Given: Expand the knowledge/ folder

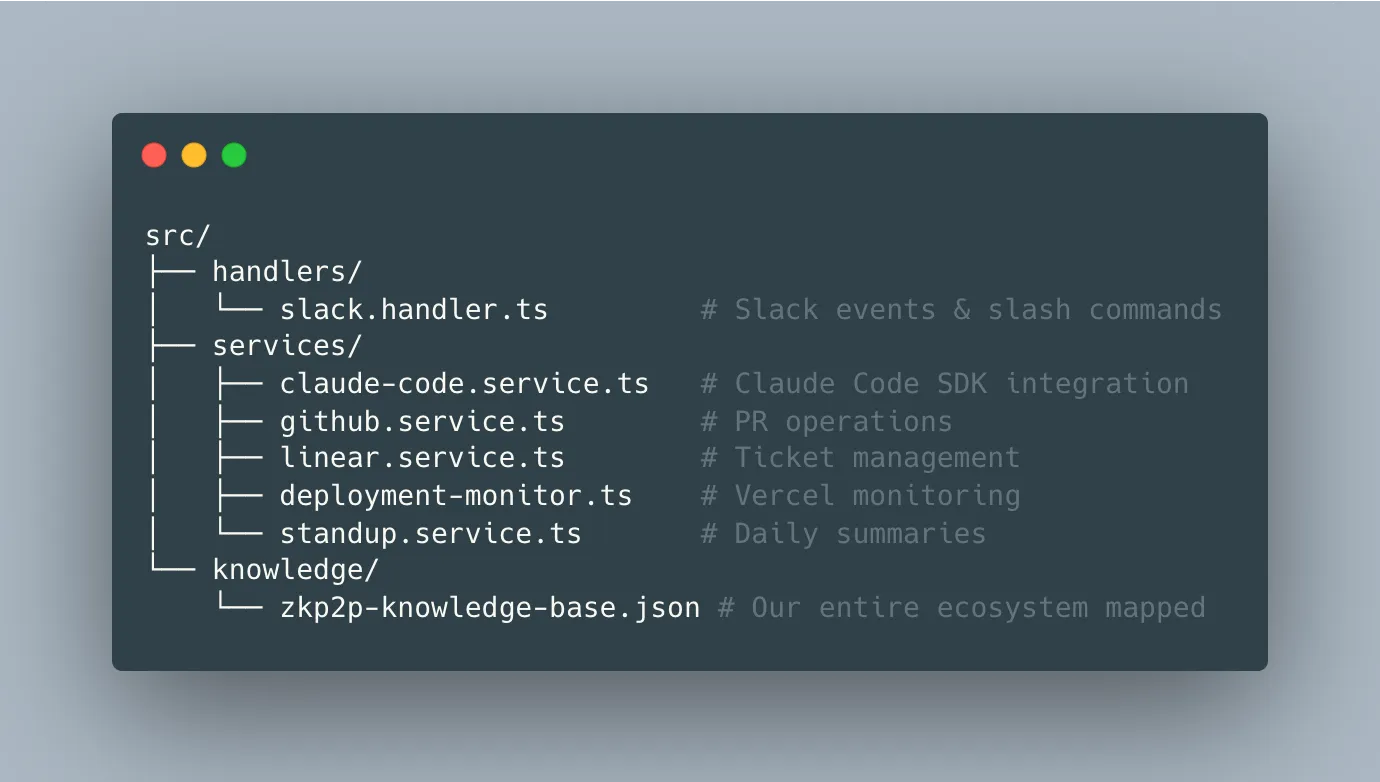Looking at the screenshot, I should pos(295,571).
